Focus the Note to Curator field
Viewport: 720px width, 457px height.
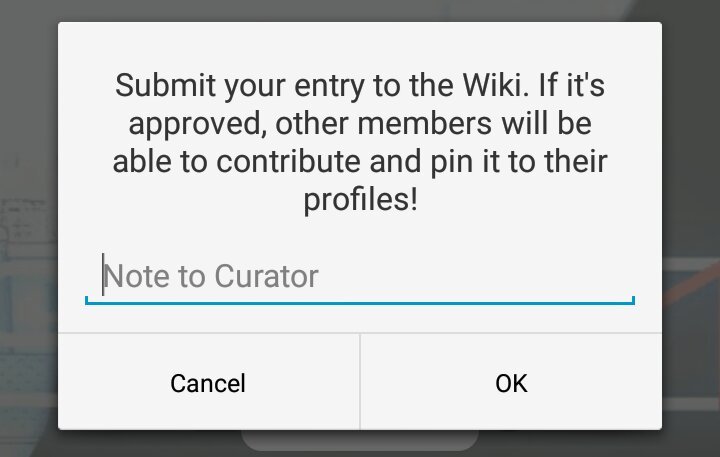360,276
